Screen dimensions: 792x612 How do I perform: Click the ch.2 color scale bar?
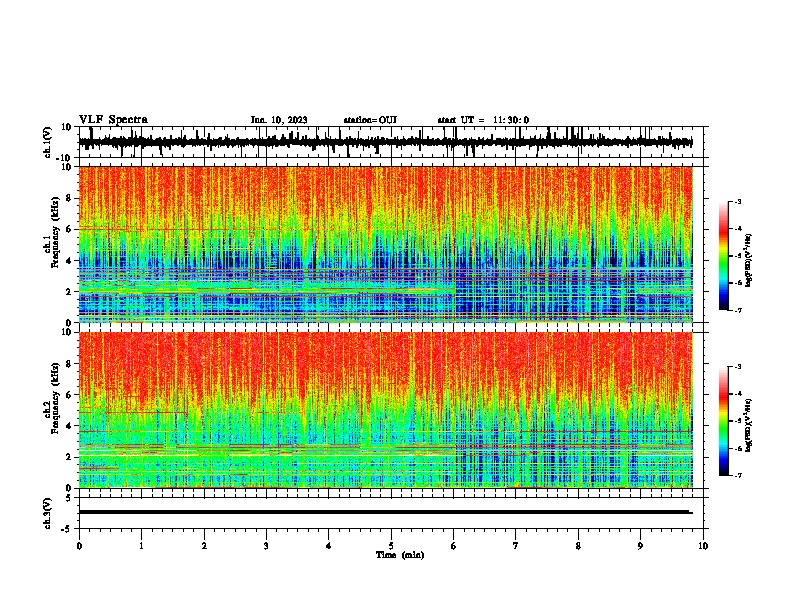(723, 421)
